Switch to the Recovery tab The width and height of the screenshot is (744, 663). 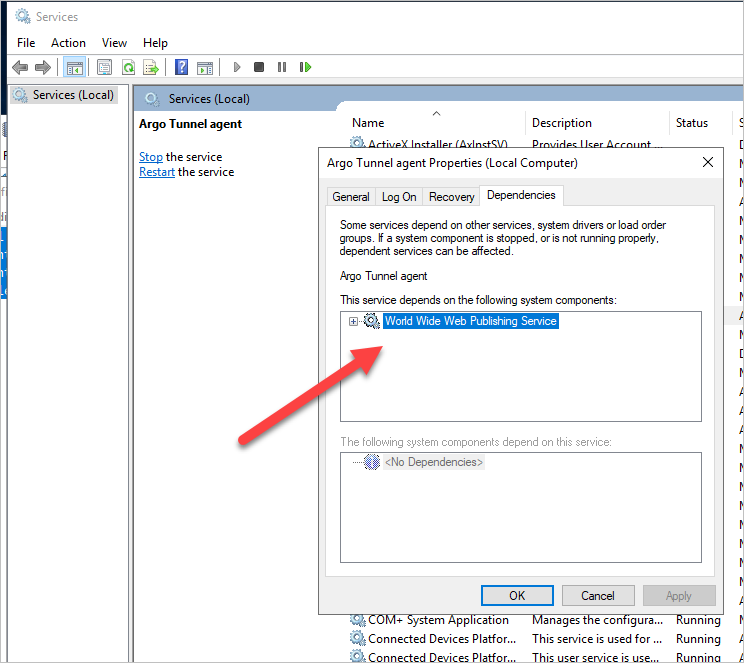451,196
